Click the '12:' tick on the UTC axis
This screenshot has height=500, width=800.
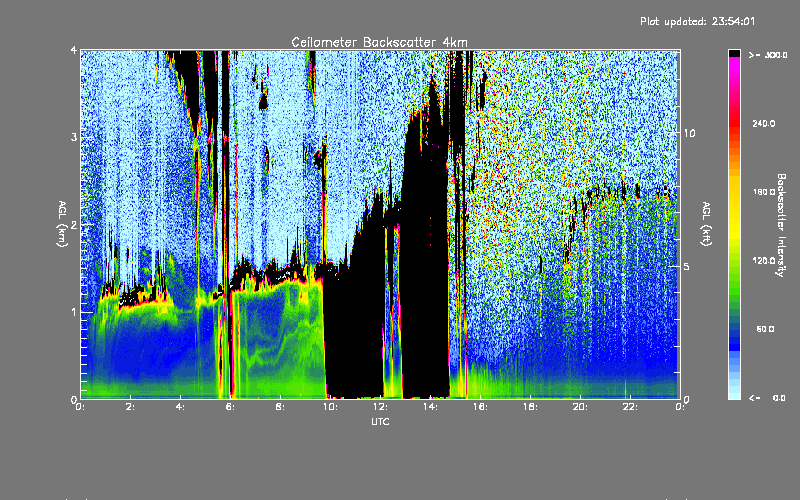point(380,407)
